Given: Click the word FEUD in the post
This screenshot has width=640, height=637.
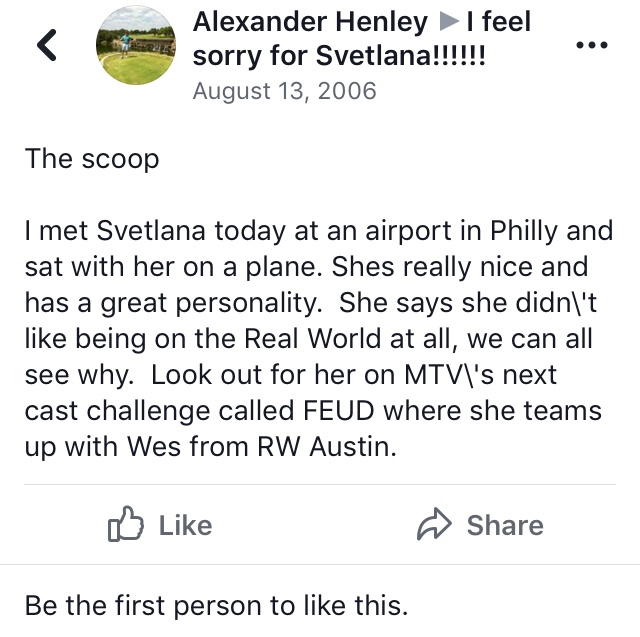Looking at the screenshot, I should click(338, 411).
